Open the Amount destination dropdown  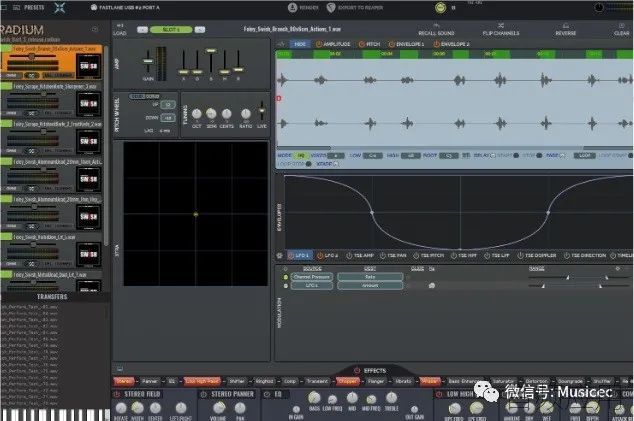370,286
